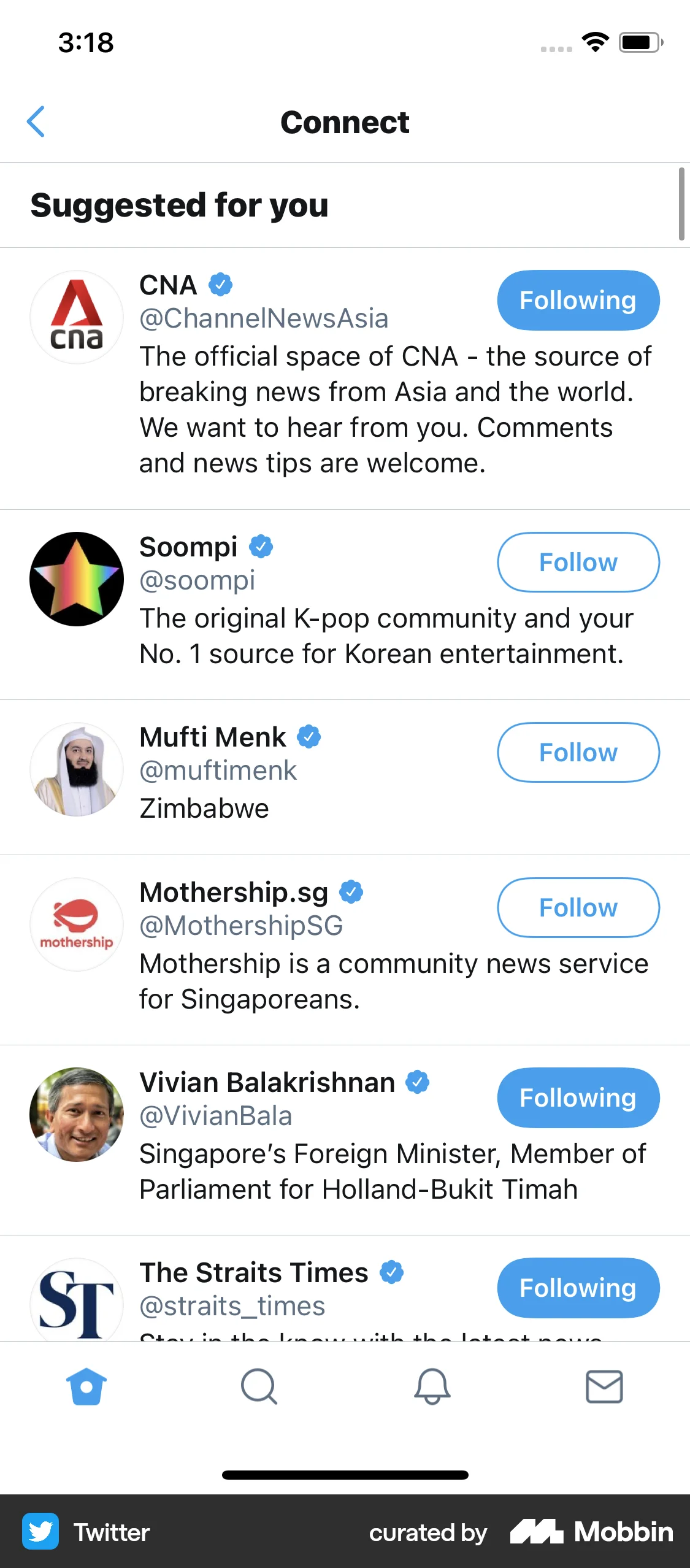Select the Connect screen title
Image resolution: width=690 pixels, height=1568 pixels.
(345, 122)
